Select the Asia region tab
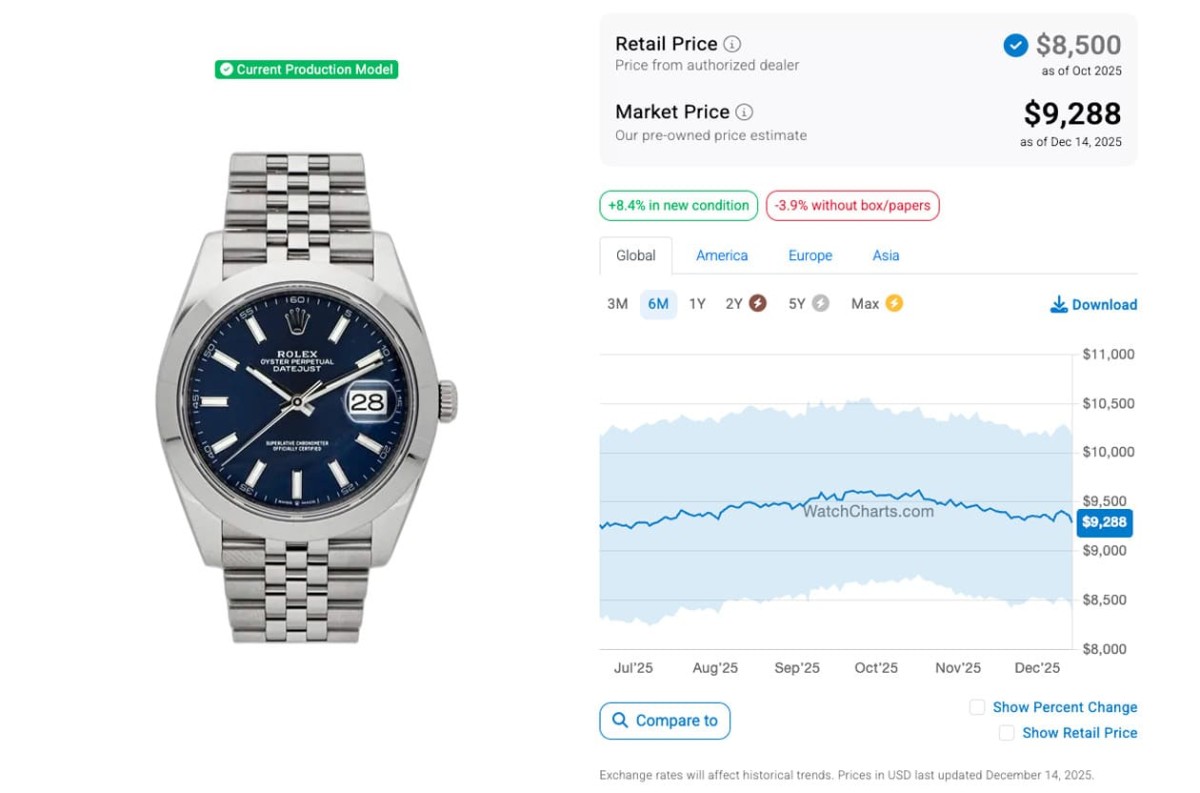The width and height of the screenshot is (1200, 793). click(886, 255)
